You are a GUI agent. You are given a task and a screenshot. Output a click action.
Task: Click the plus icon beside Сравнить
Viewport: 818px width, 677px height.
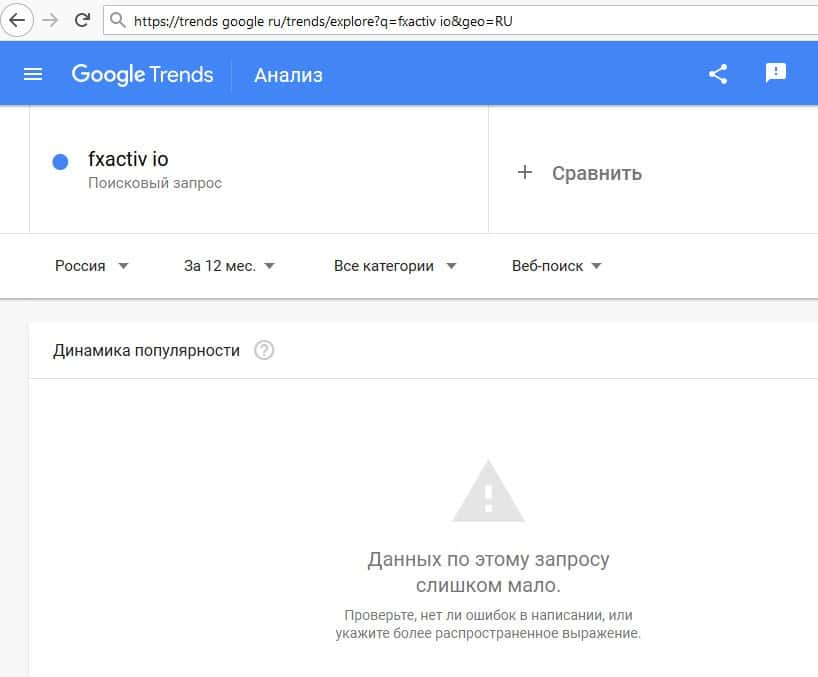525,173
